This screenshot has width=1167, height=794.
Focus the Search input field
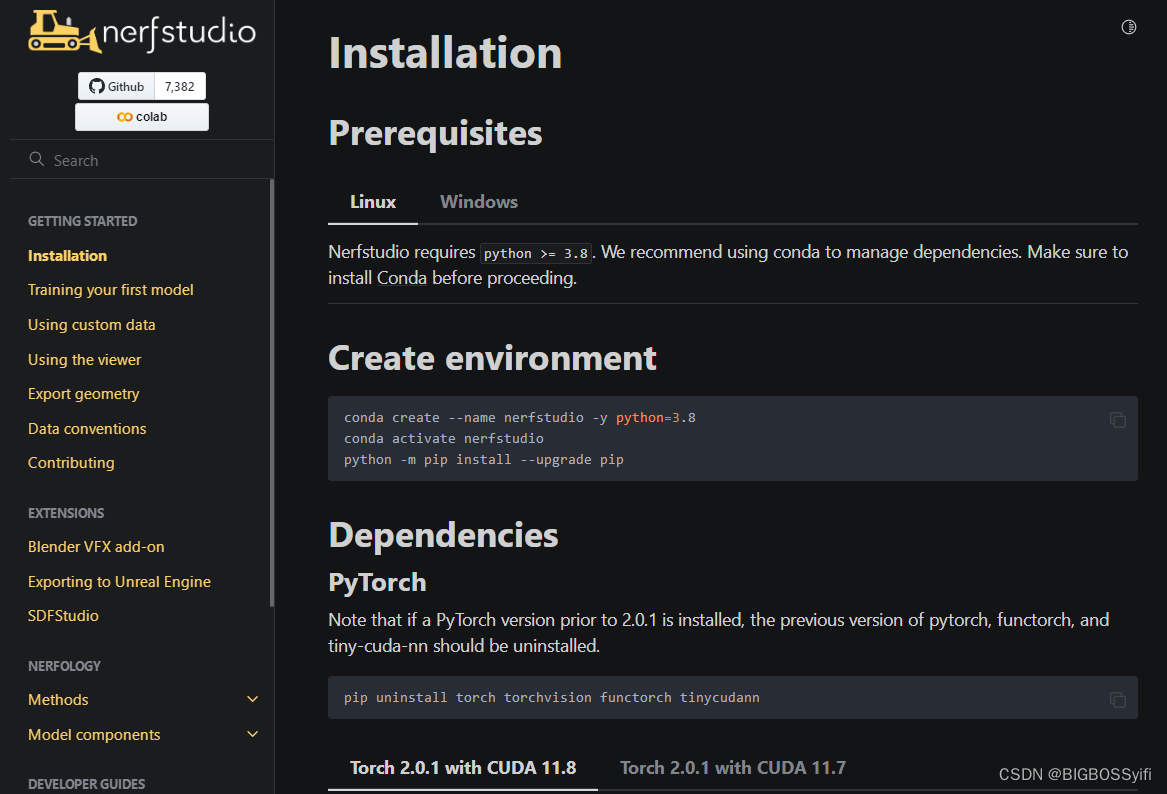[141, 160]
